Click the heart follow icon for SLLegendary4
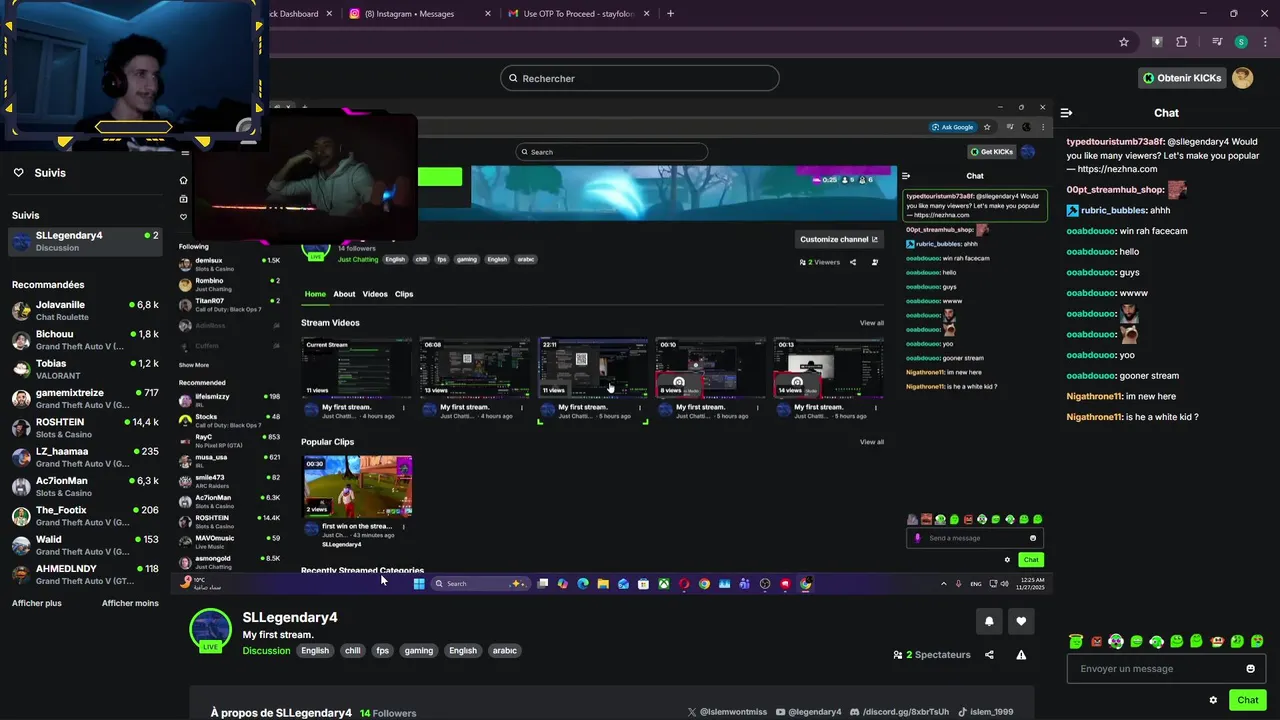The image size is (1280, 720). coord(1021,621)
